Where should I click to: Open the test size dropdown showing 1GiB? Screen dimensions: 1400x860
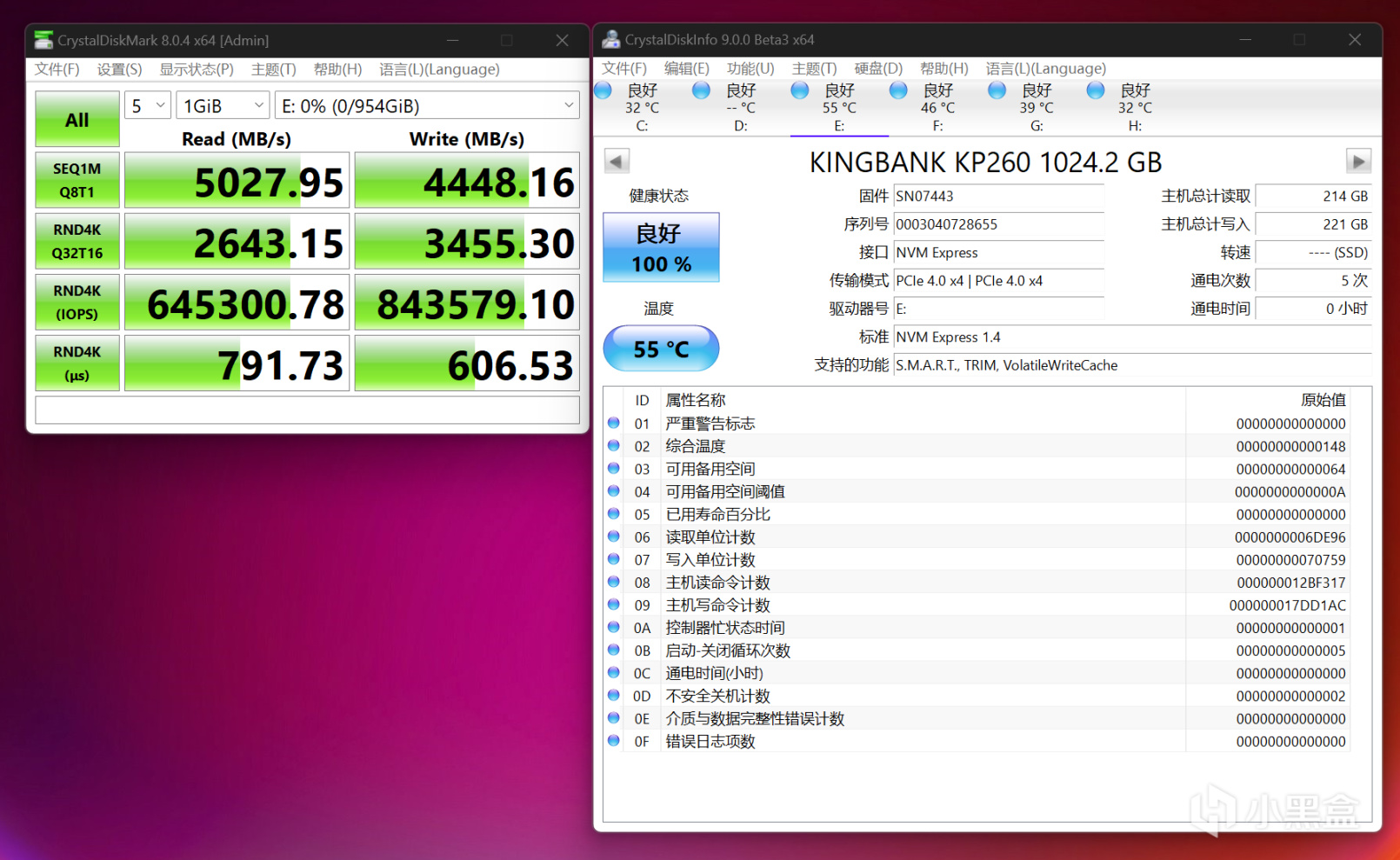[x=223, y=106]
